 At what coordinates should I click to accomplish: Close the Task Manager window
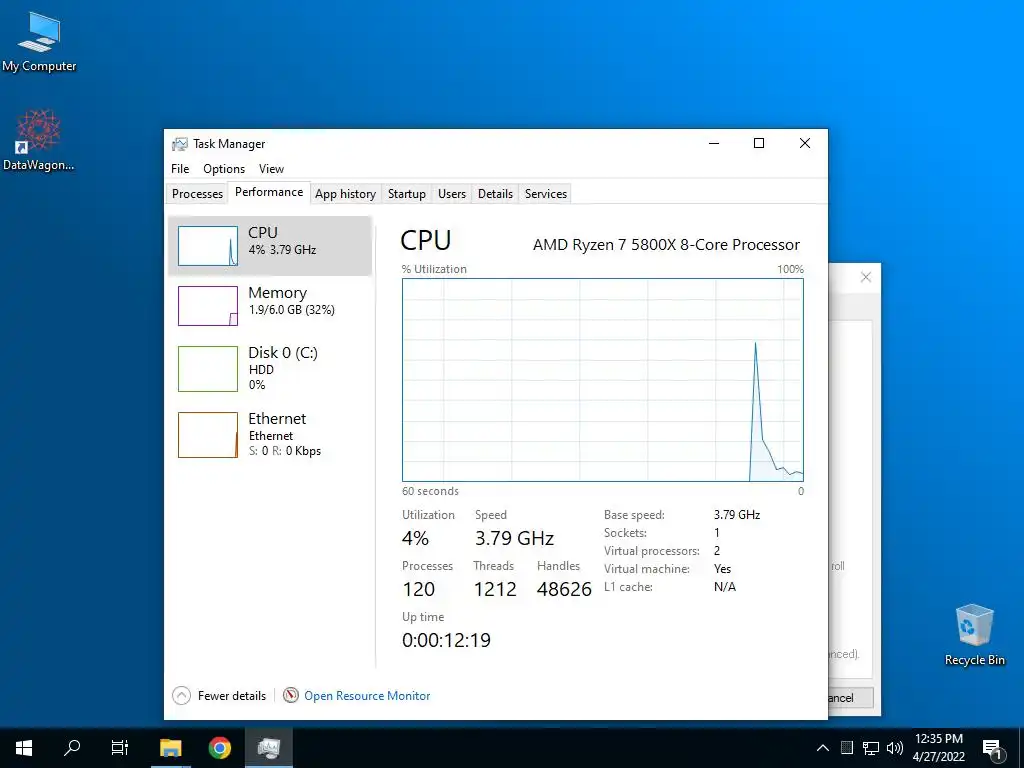[805, 143]
